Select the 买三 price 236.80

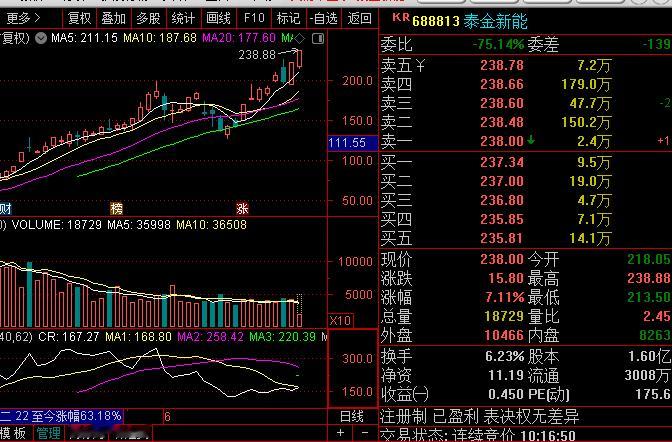point(501,200)
